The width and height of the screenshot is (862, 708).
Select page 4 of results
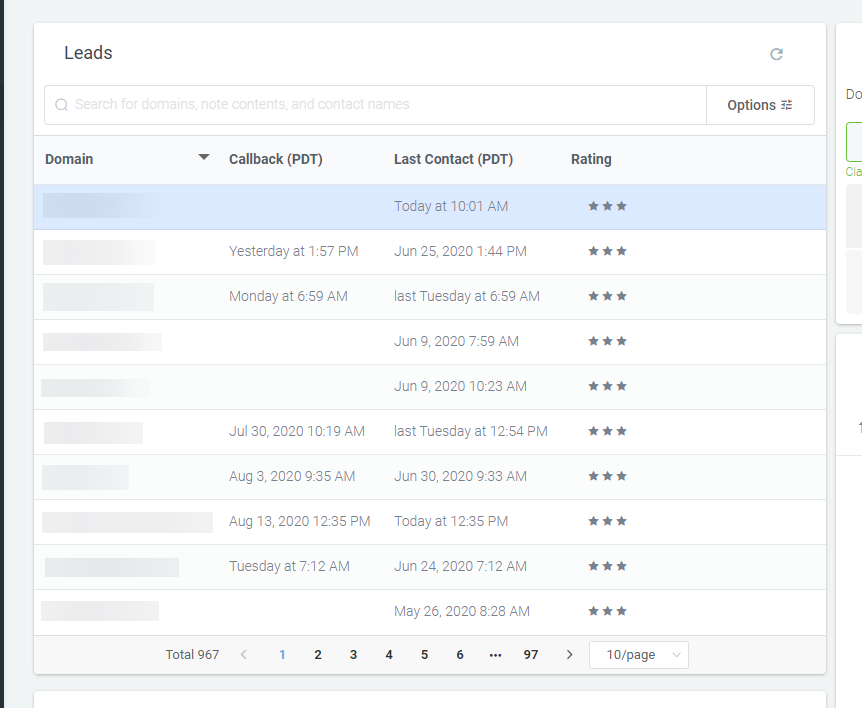pos(388,654)
